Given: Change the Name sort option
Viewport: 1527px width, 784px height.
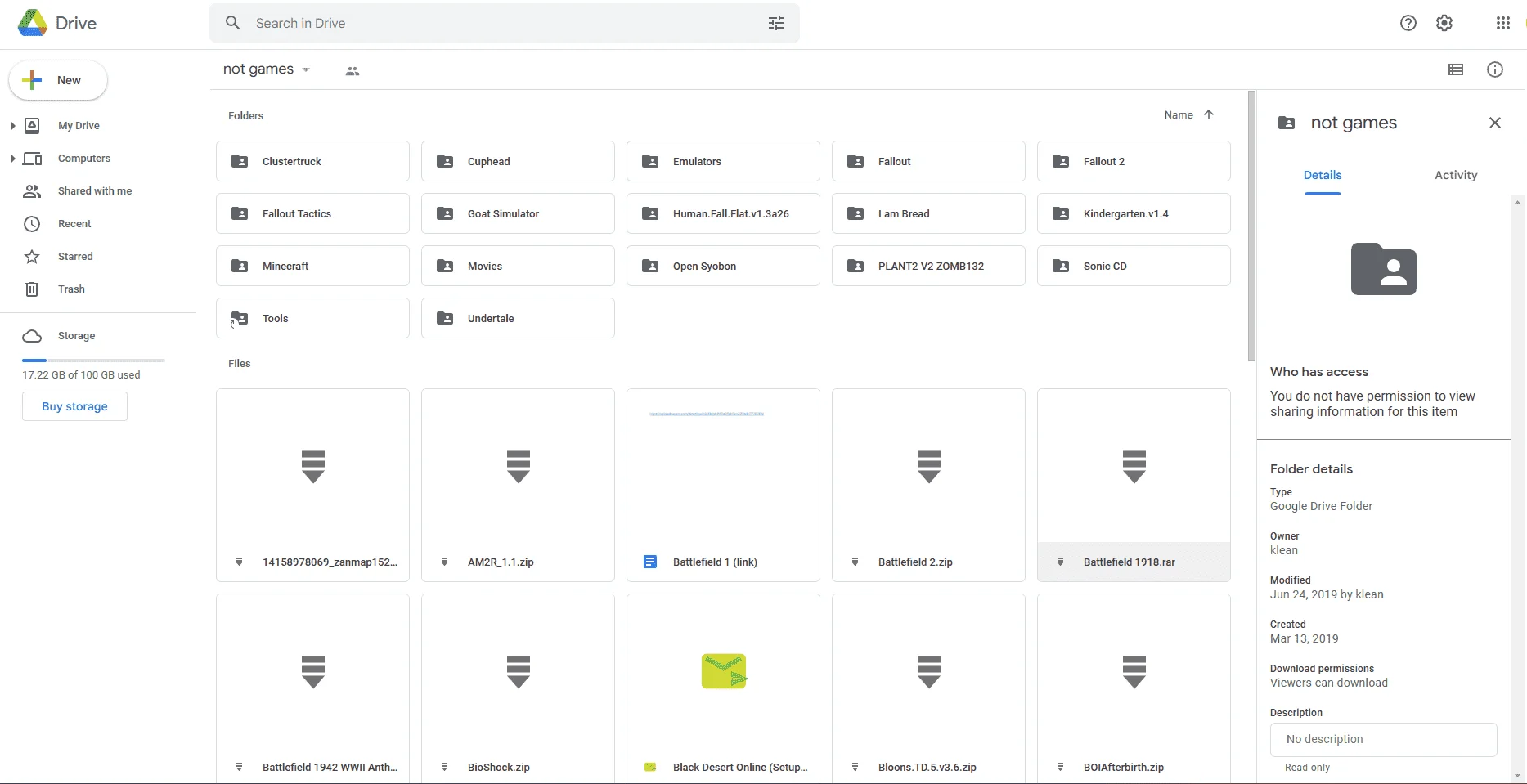Looking at the screenshot, I should (x=1179, y=115).
